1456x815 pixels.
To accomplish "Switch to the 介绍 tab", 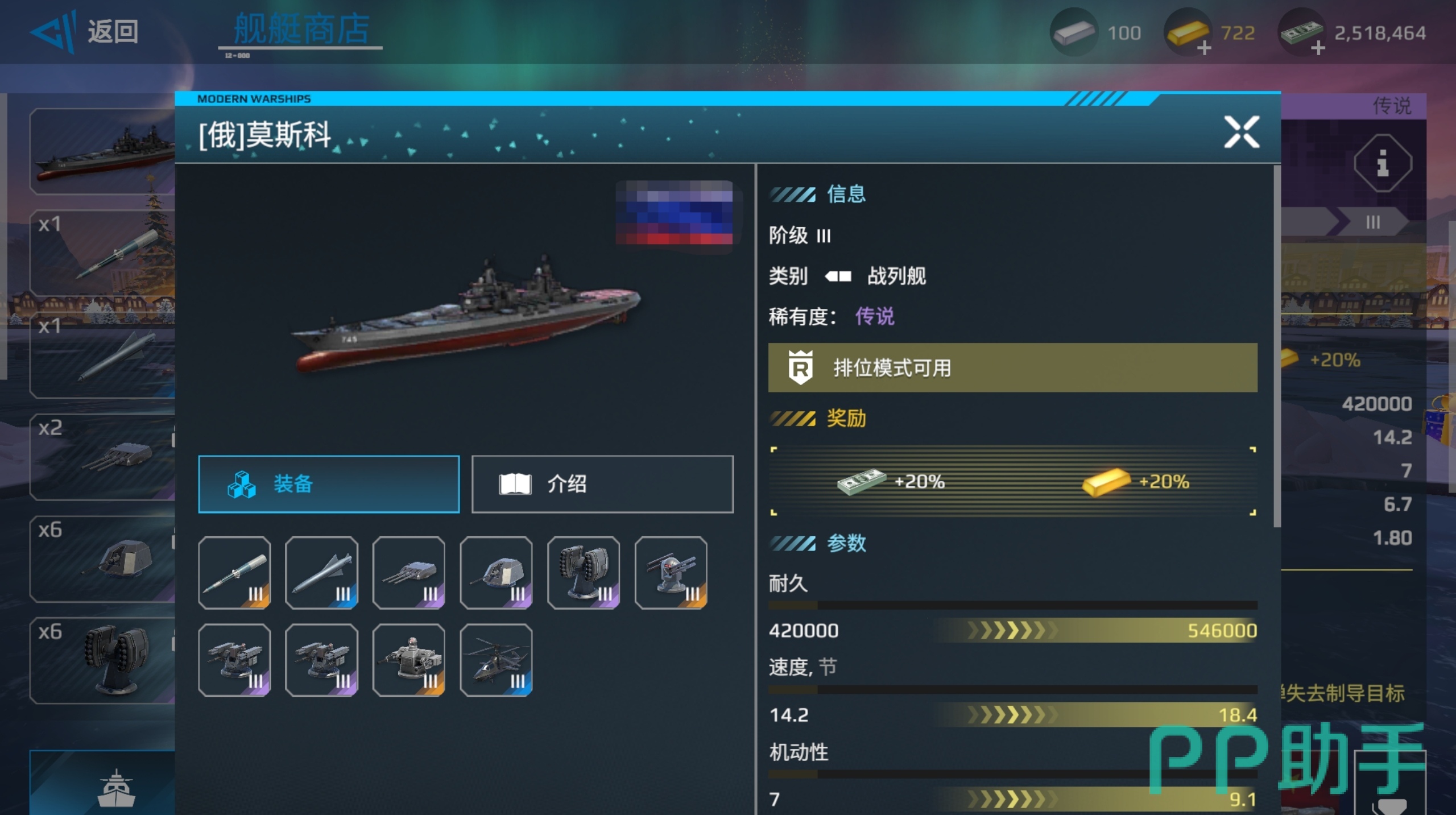I will (x=603, y=484).
